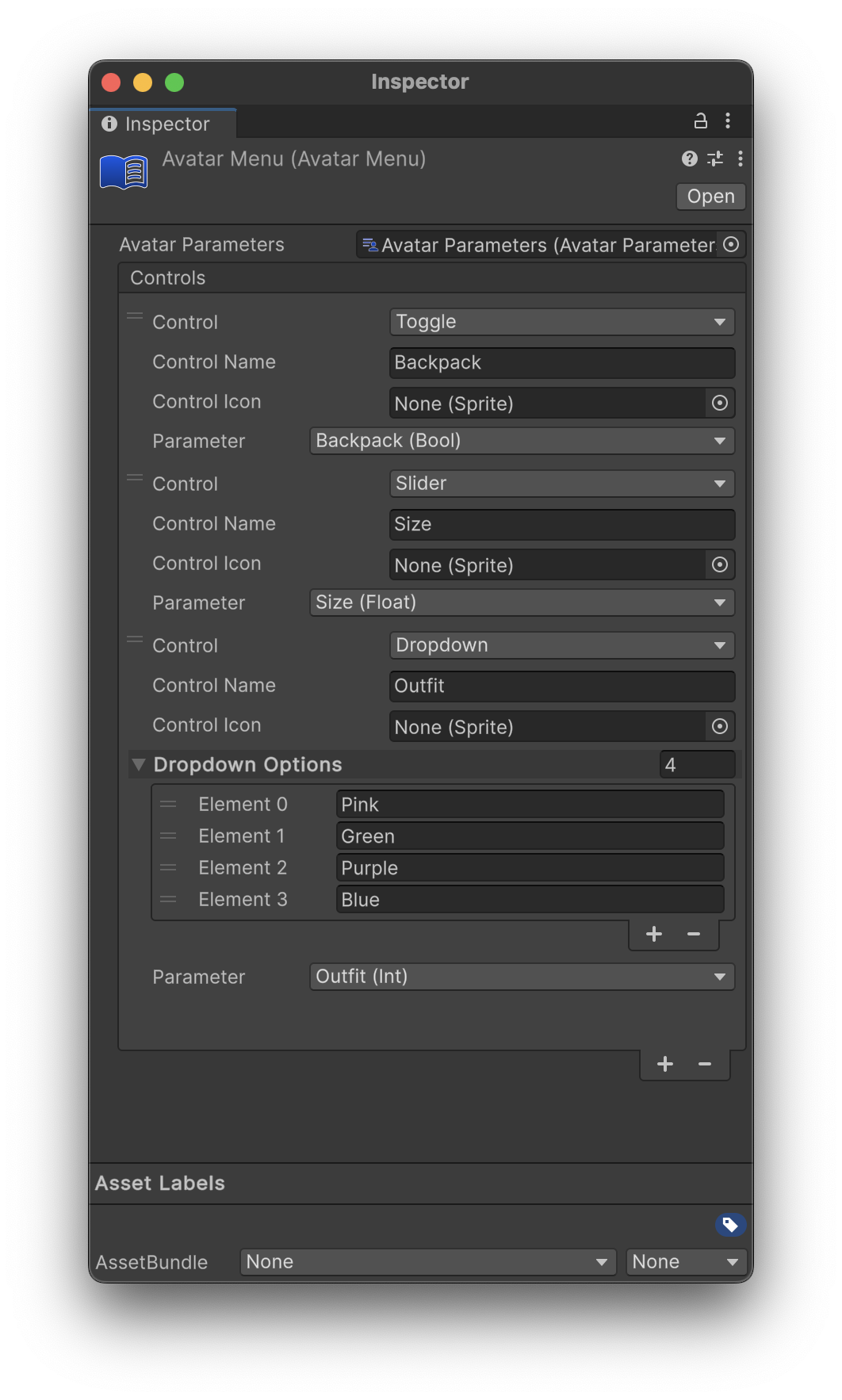Open the AssetBundle name None dropdown
The height and width of the screenshot is (1400, 842).
427,1262
